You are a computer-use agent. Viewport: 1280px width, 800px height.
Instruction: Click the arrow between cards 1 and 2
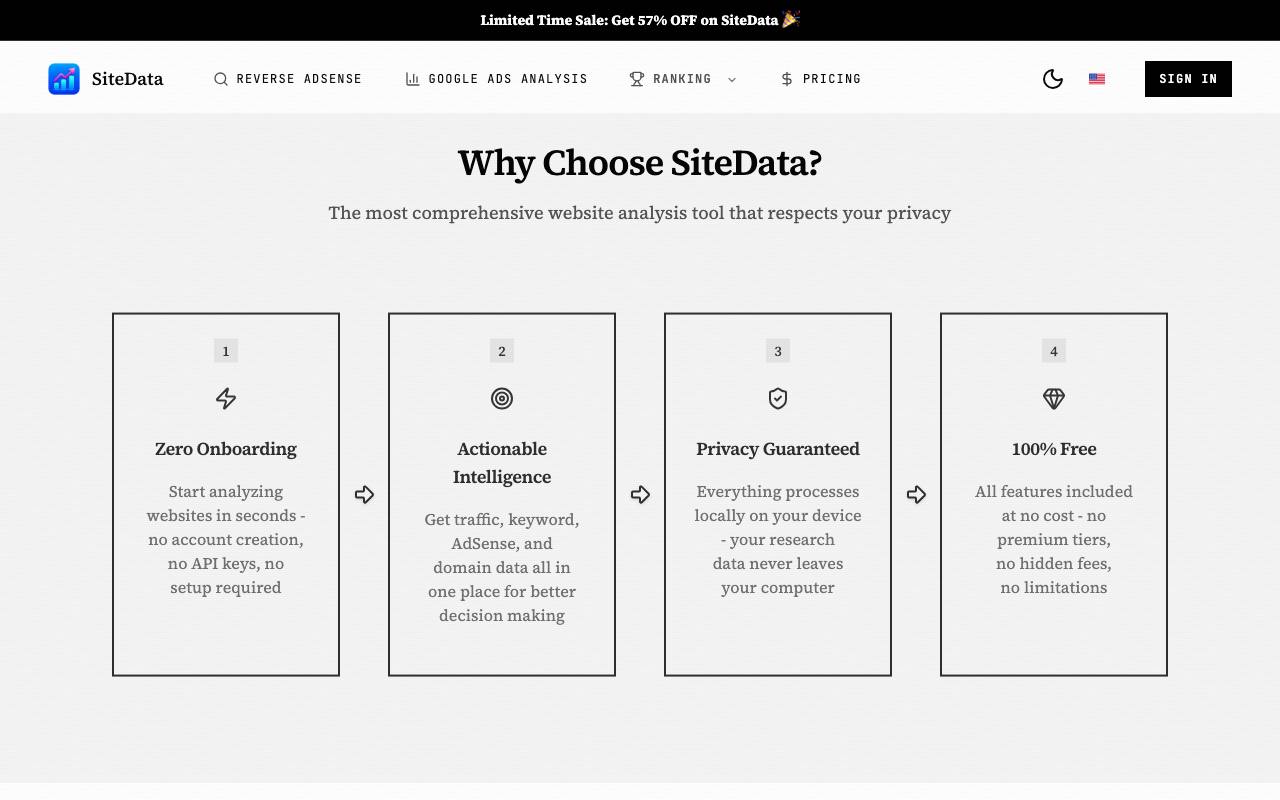click(x=364, y=494)
